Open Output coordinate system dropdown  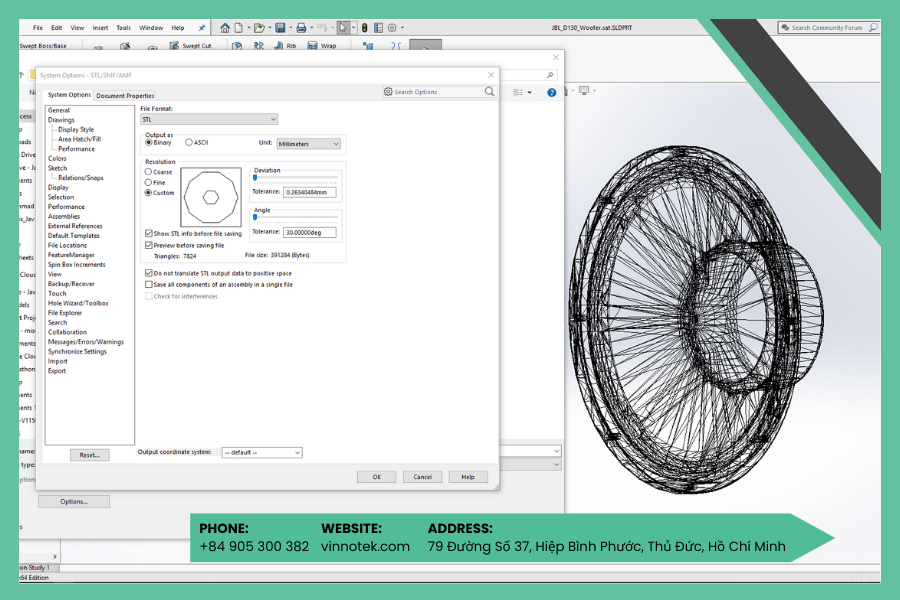click(x=262, y=452)
